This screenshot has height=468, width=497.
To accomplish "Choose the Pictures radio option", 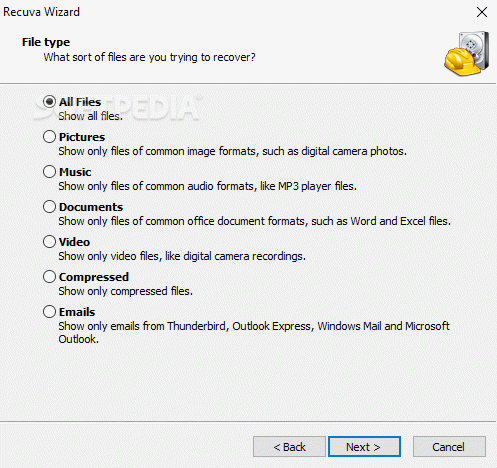I will tap(49, 137).
